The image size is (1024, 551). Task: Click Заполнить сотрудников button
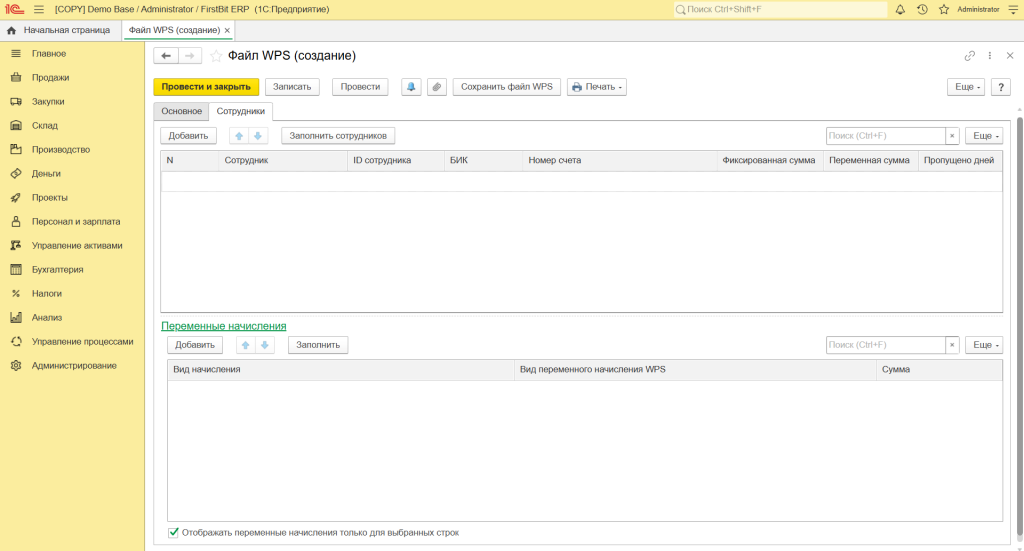(x=338, y=136)
